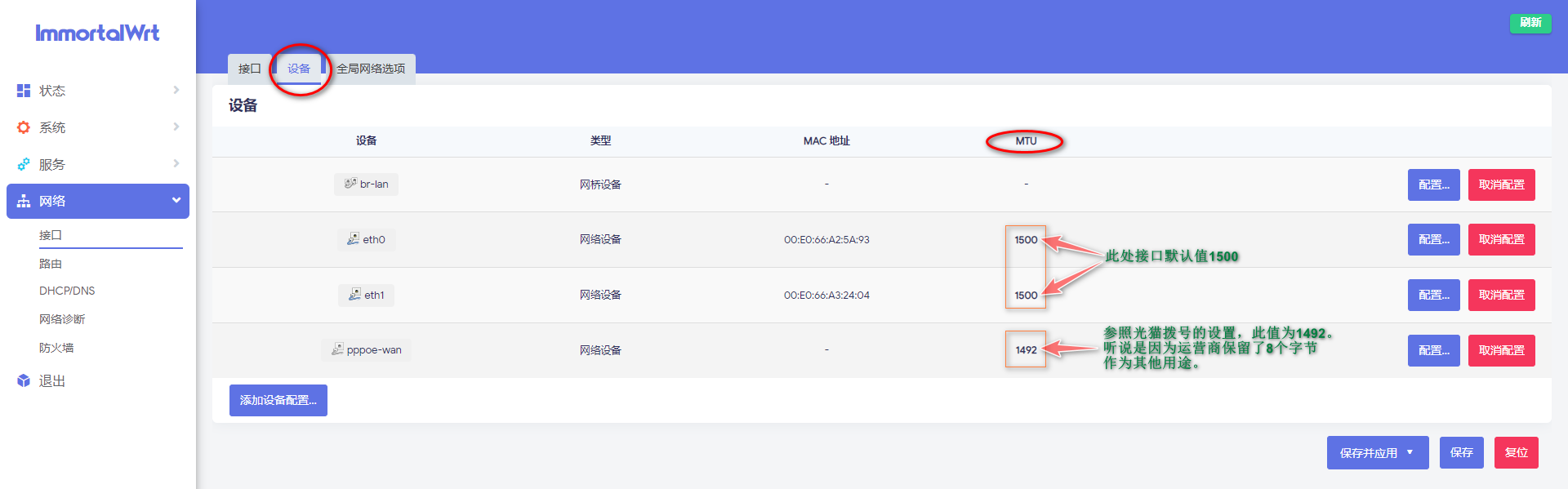Click the Status dashboard icon in sidebar
Viewport: 1568px width, 489px height.
click(24, 91)
